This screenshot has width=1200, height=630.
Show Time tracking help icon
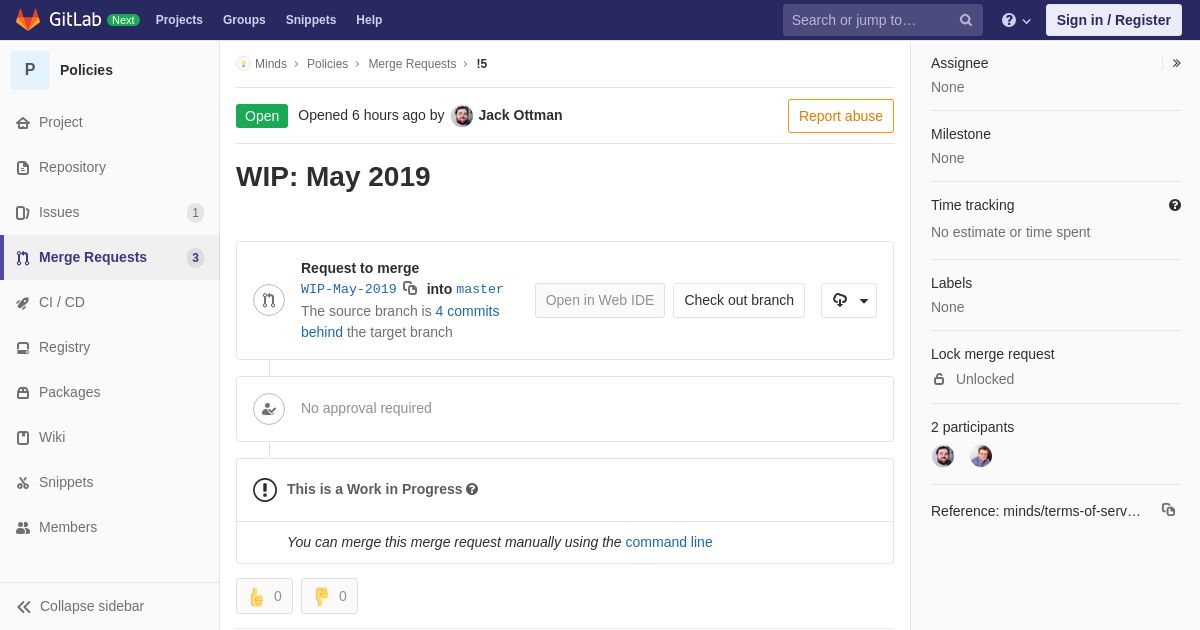point(1175,205)
